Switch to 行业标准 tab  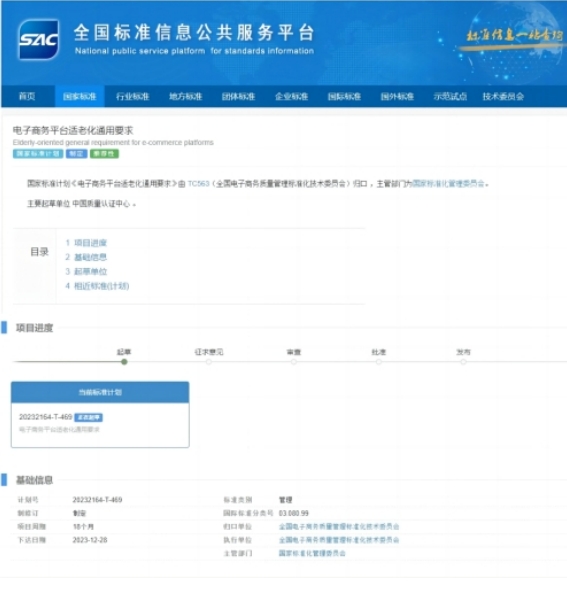pos(132,96)
